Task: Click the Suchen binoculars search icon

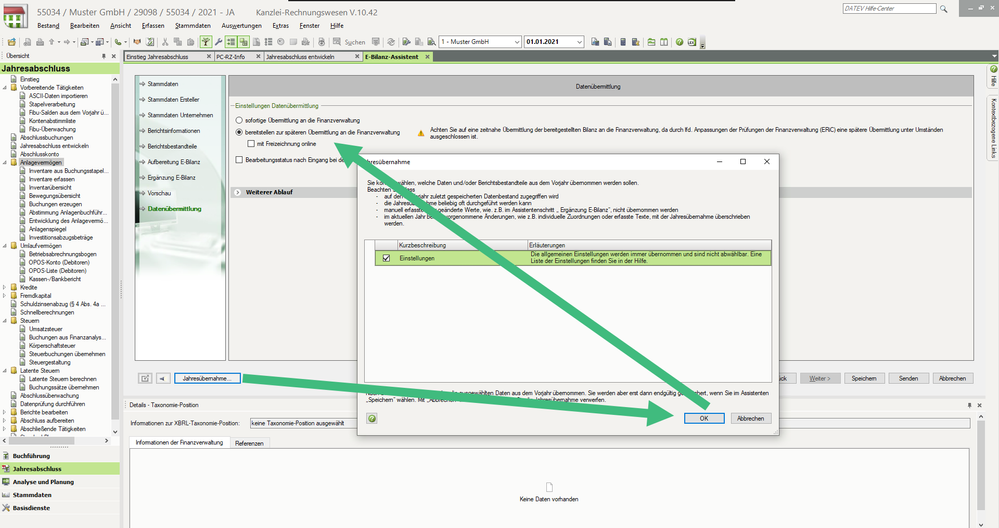Action: coord(337,42)
